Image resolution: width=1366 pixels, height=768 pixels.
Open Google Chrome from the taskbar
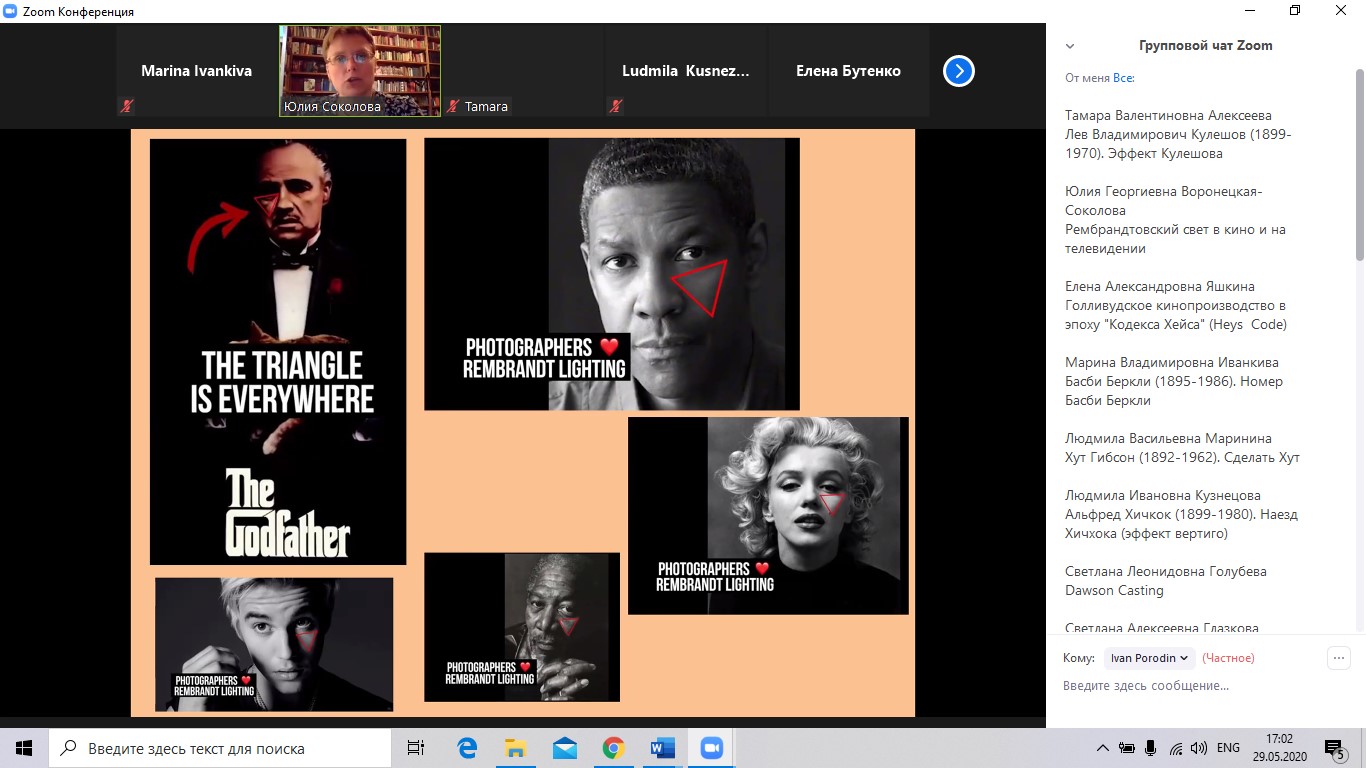point(614,748)
